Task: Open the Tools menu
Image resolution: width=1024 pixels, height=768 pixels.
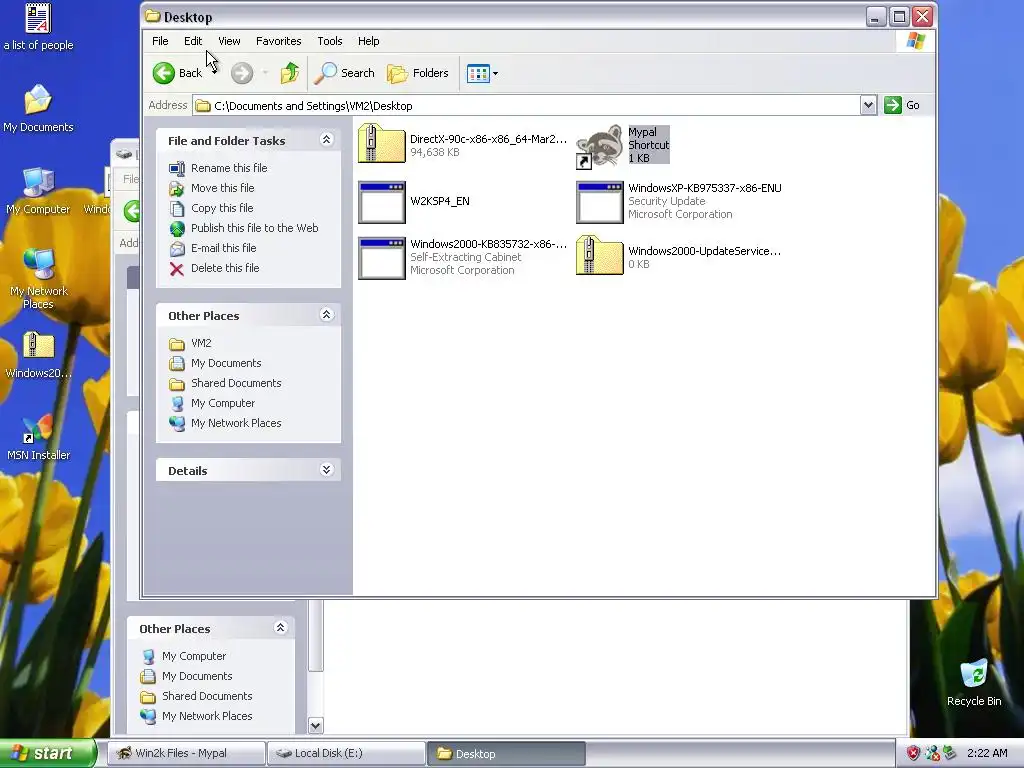Action: 330,41
